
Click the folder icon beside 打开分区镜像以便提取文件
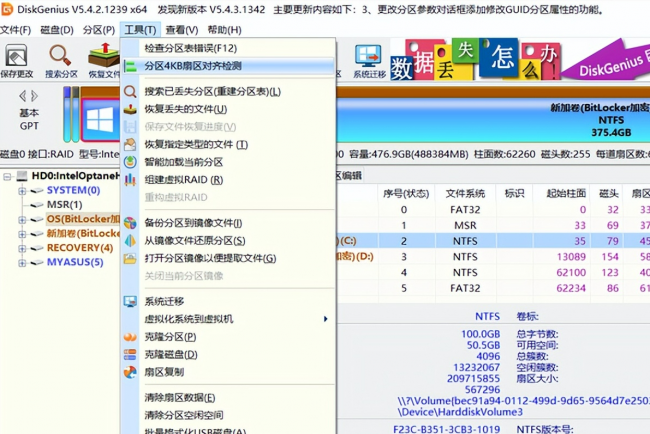[130, 259]
